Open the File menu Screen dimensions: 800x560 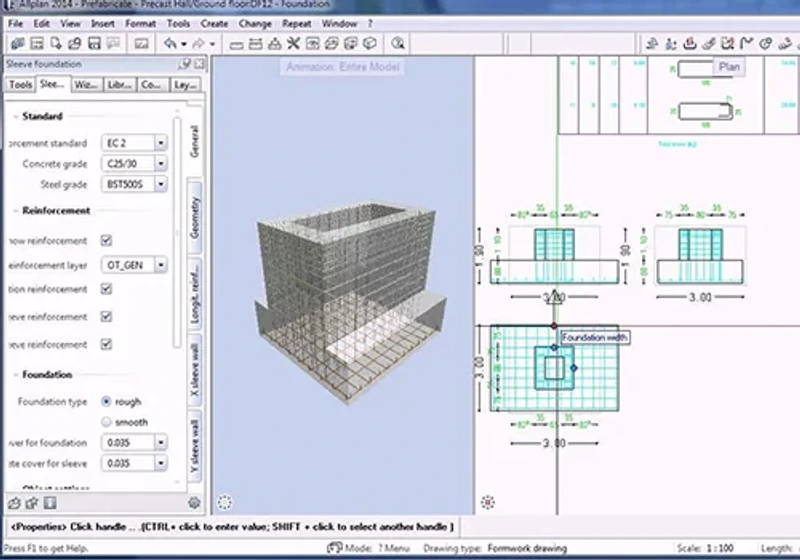15,23
